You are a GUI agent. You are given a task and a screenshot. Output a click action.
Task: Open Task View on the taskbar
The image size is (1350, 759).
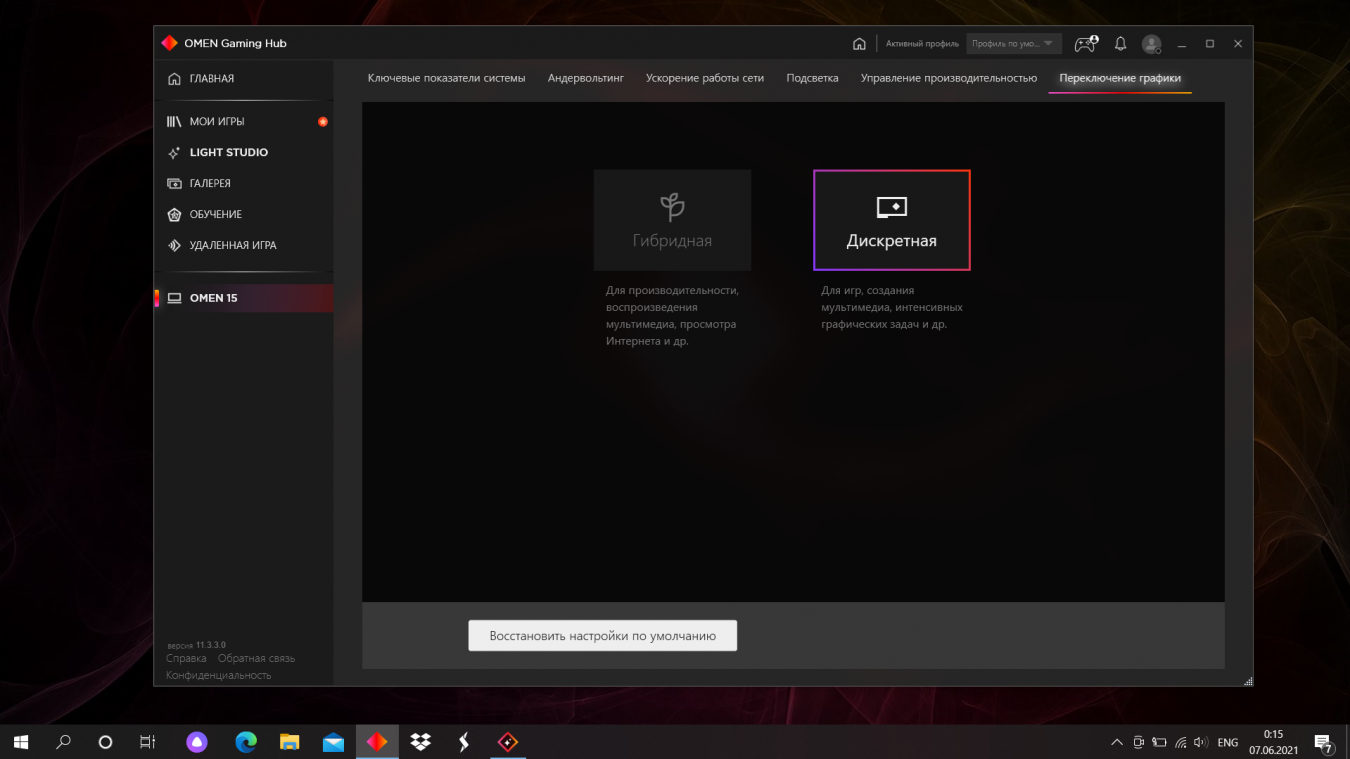click(x=147, y=742)
